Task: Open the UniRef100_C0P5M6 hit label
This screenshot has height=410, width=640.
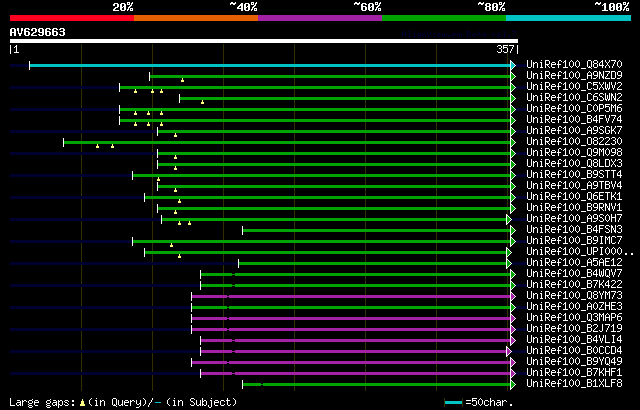Action: 574,109
